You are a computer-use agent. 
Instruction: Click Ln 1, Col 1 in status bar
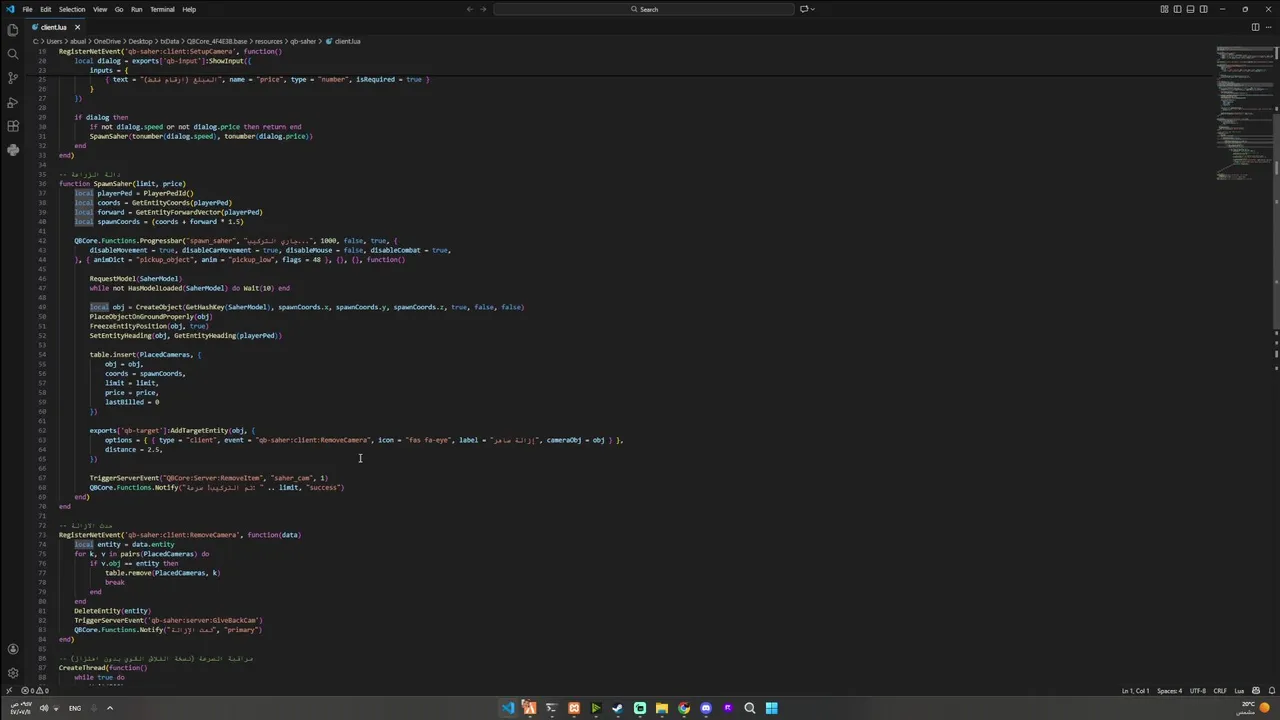(1135, 691)
